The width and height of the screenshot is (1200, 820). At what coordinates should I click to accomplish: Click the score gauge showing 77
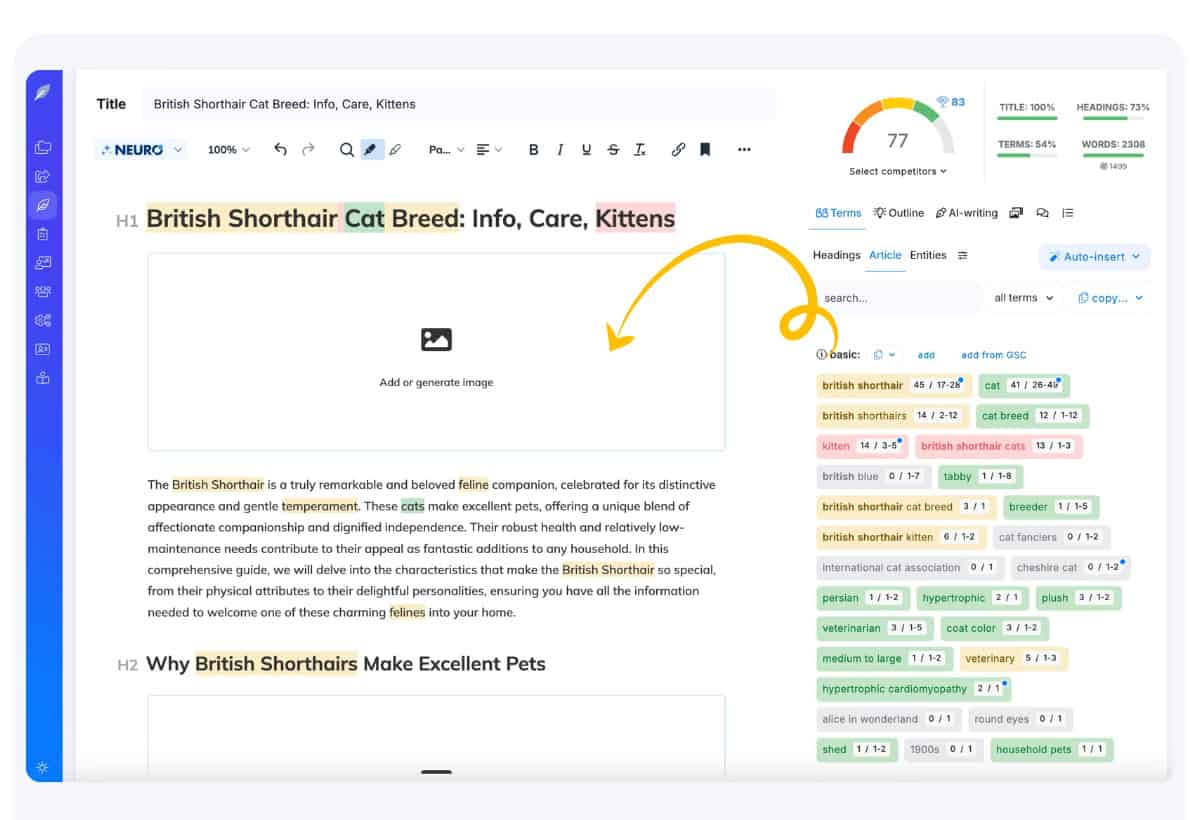point(897,128)
